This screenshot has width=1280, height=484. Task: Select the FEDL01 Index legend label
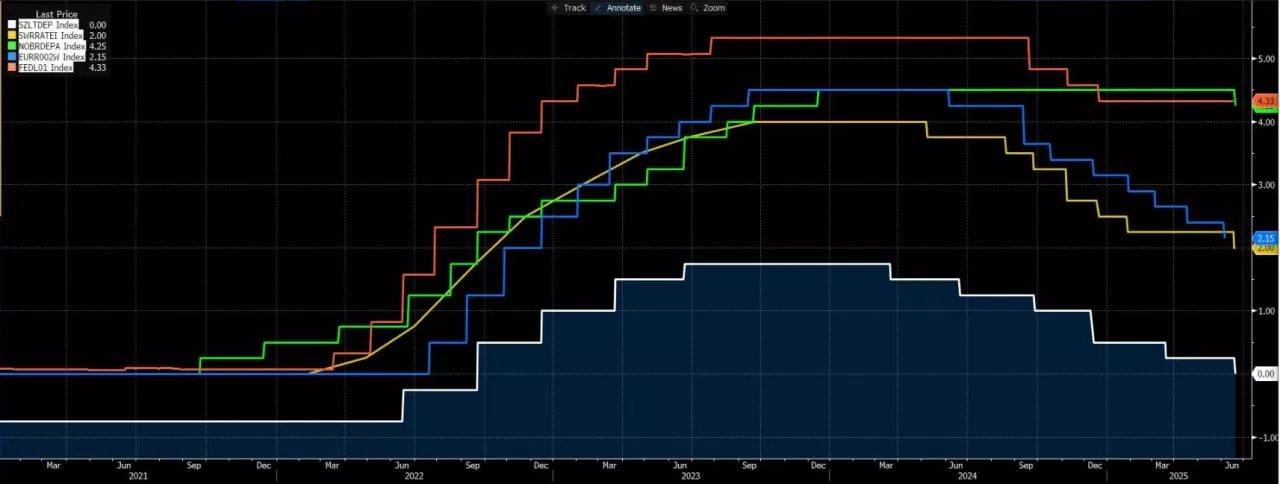[x=46, y=68]
